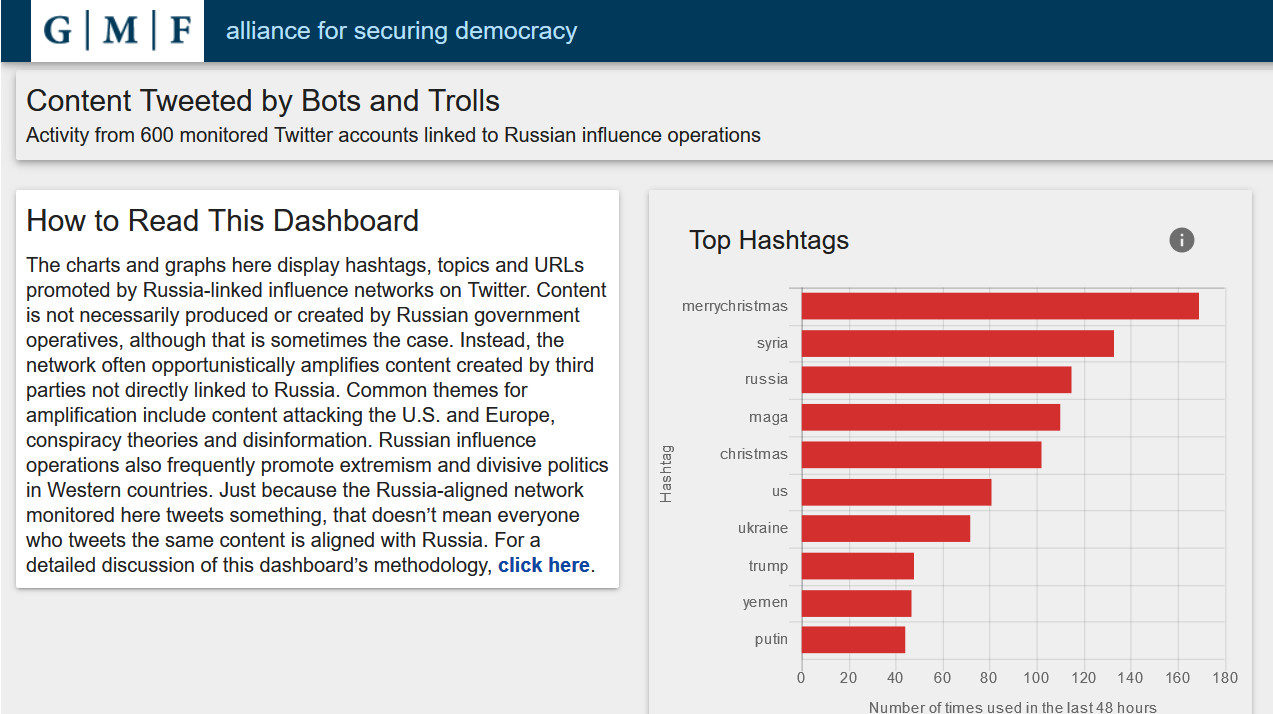Click the christmas hashtag bar

click(x=922, y=454)
